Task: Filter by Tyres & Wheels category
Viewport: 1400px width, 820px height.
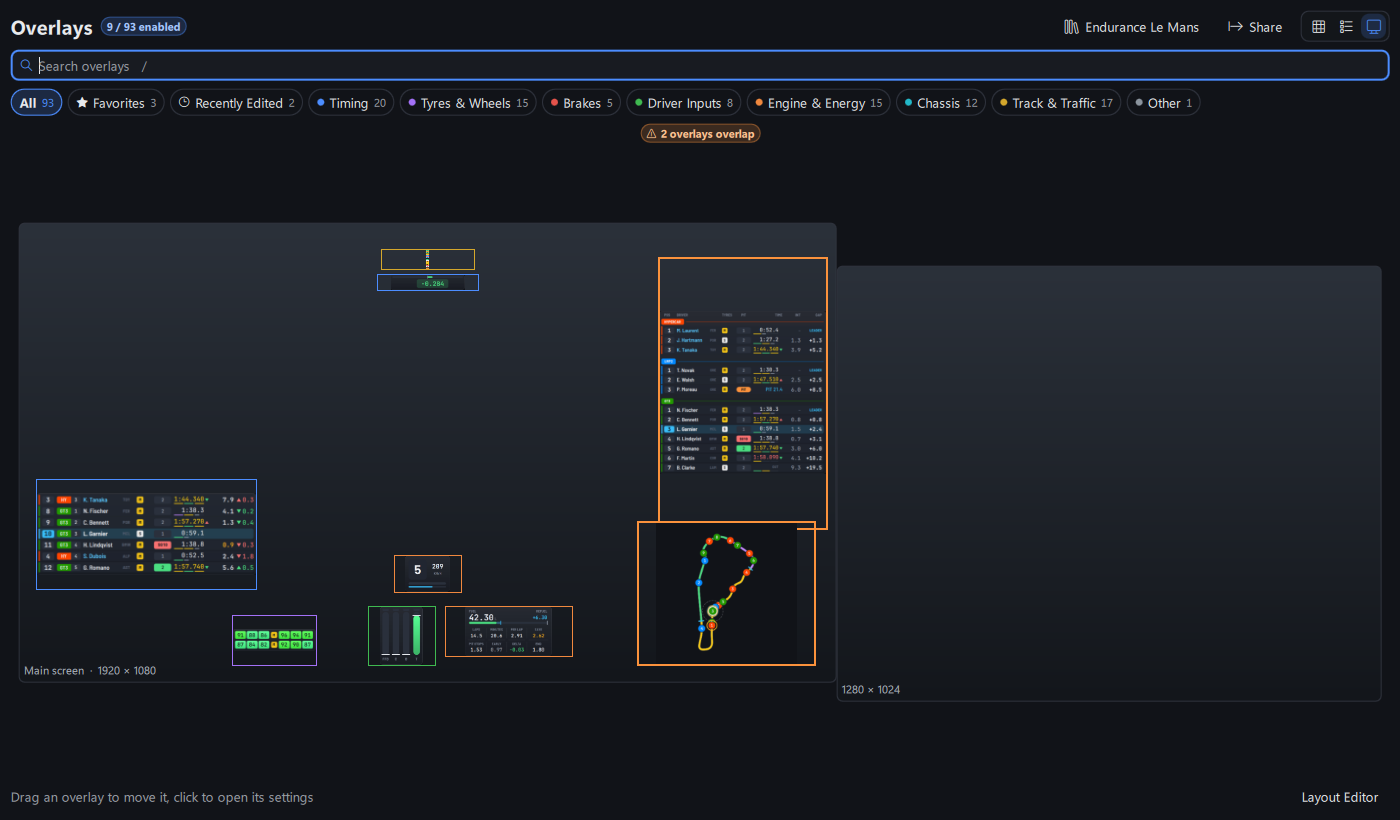Action: tap(468, 103)
